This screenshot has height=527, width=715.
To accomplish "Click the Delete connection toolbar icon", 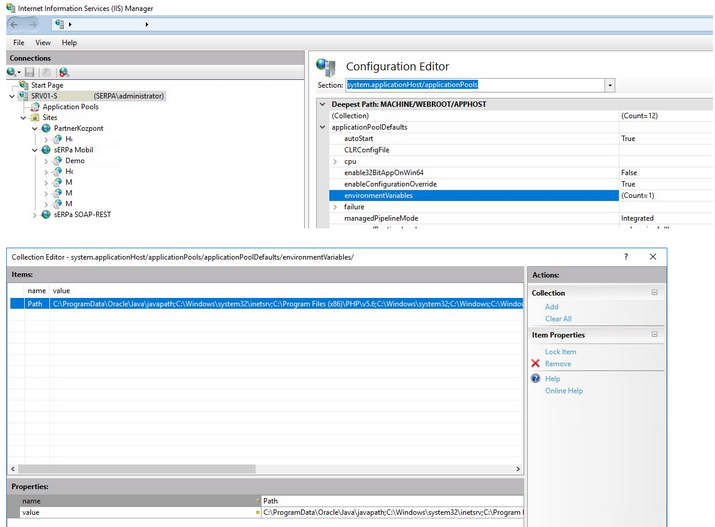I will coord(64,72).
